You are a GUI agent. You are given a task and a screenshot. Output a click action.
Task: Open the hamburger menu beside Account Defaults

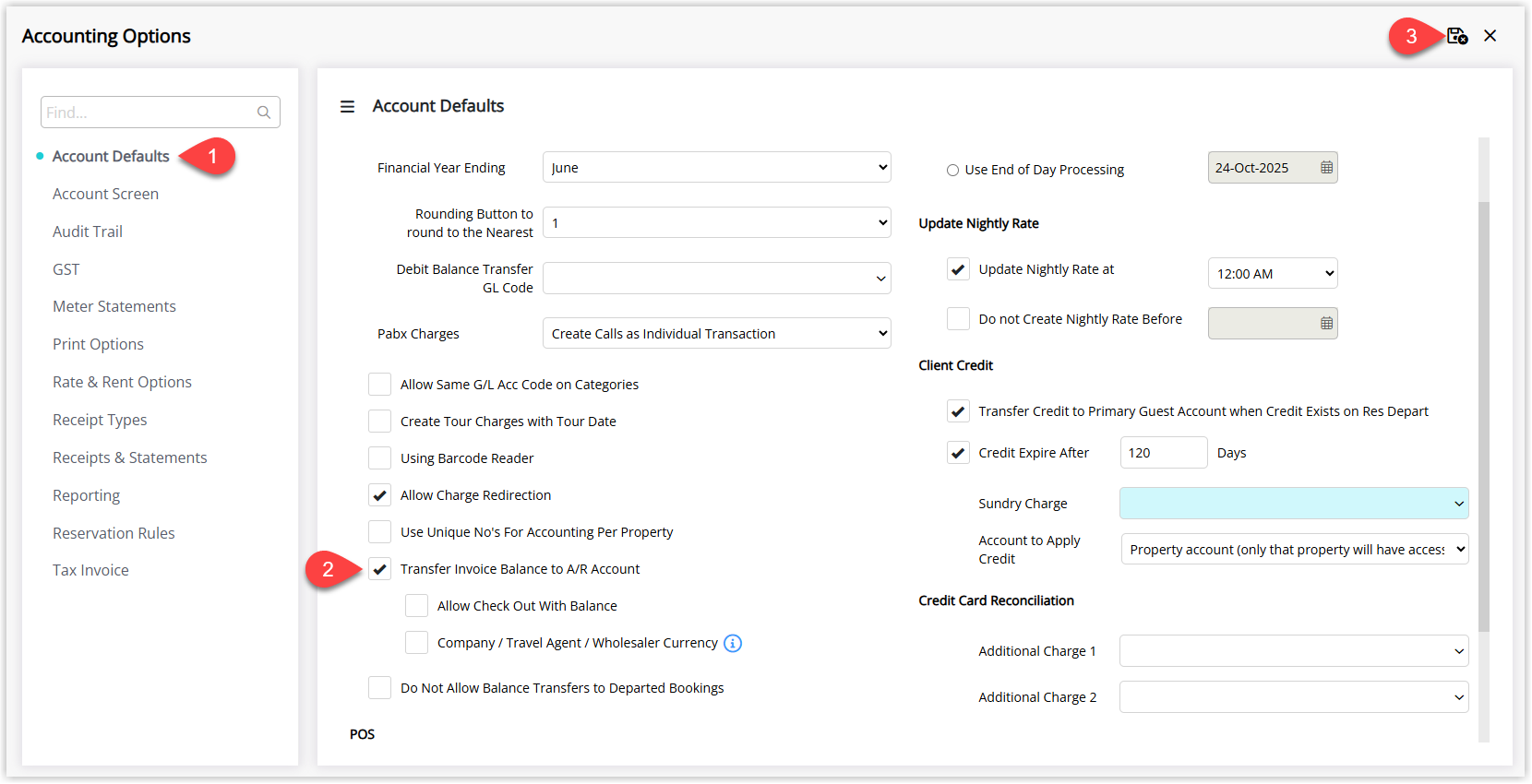click(x=347, y=107)
